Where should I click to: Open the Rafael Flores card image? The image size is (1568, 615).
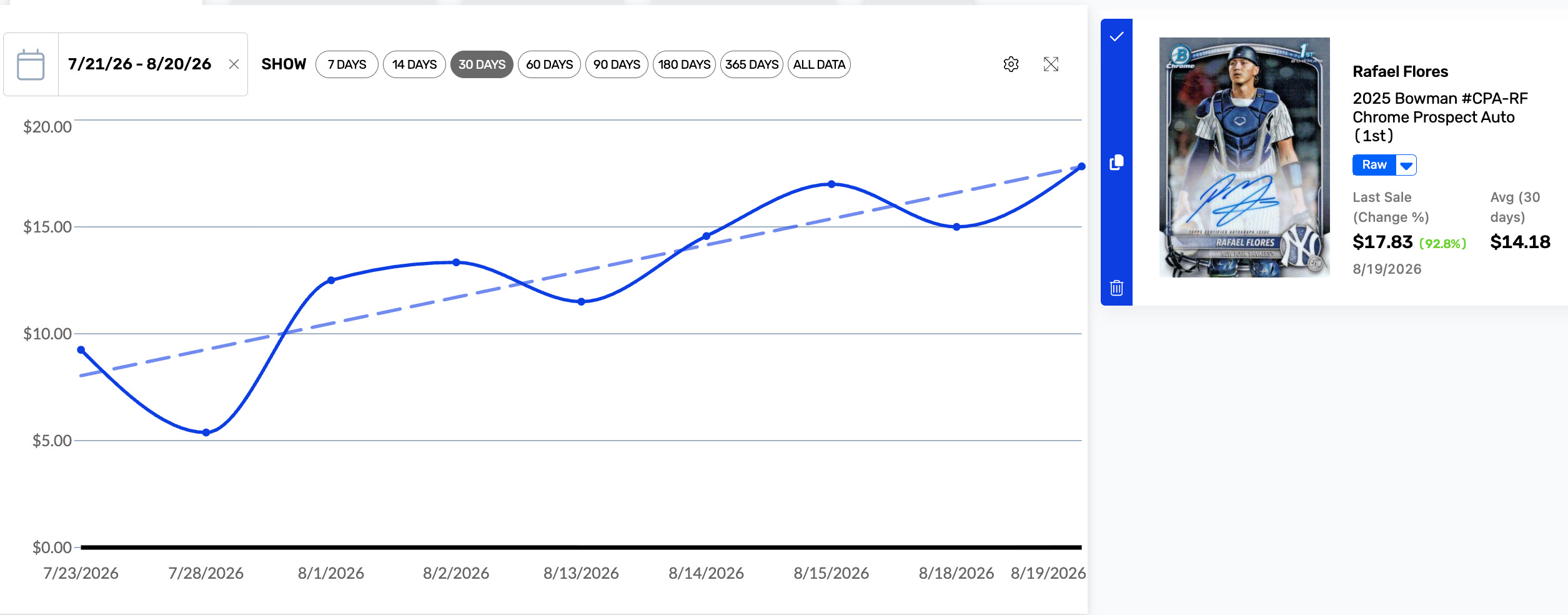1244,157
